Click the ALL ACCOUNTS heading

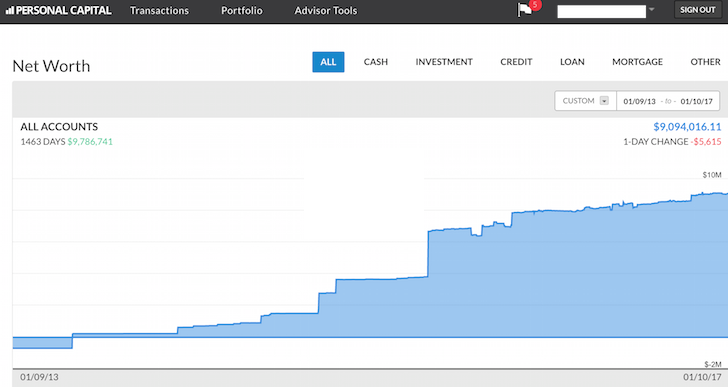(59, 127)
